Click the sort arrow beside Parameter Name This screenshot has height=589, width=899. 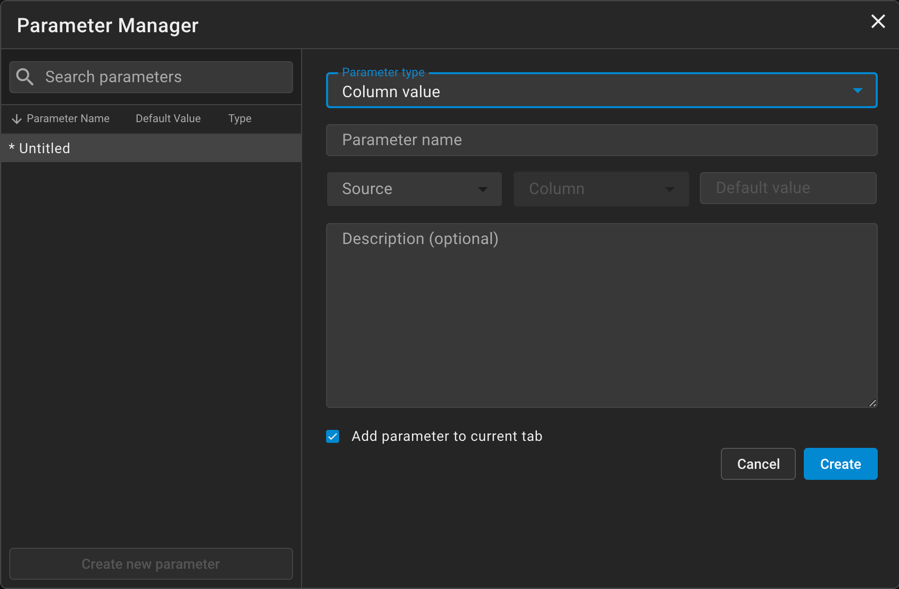(x=16, y=119)
